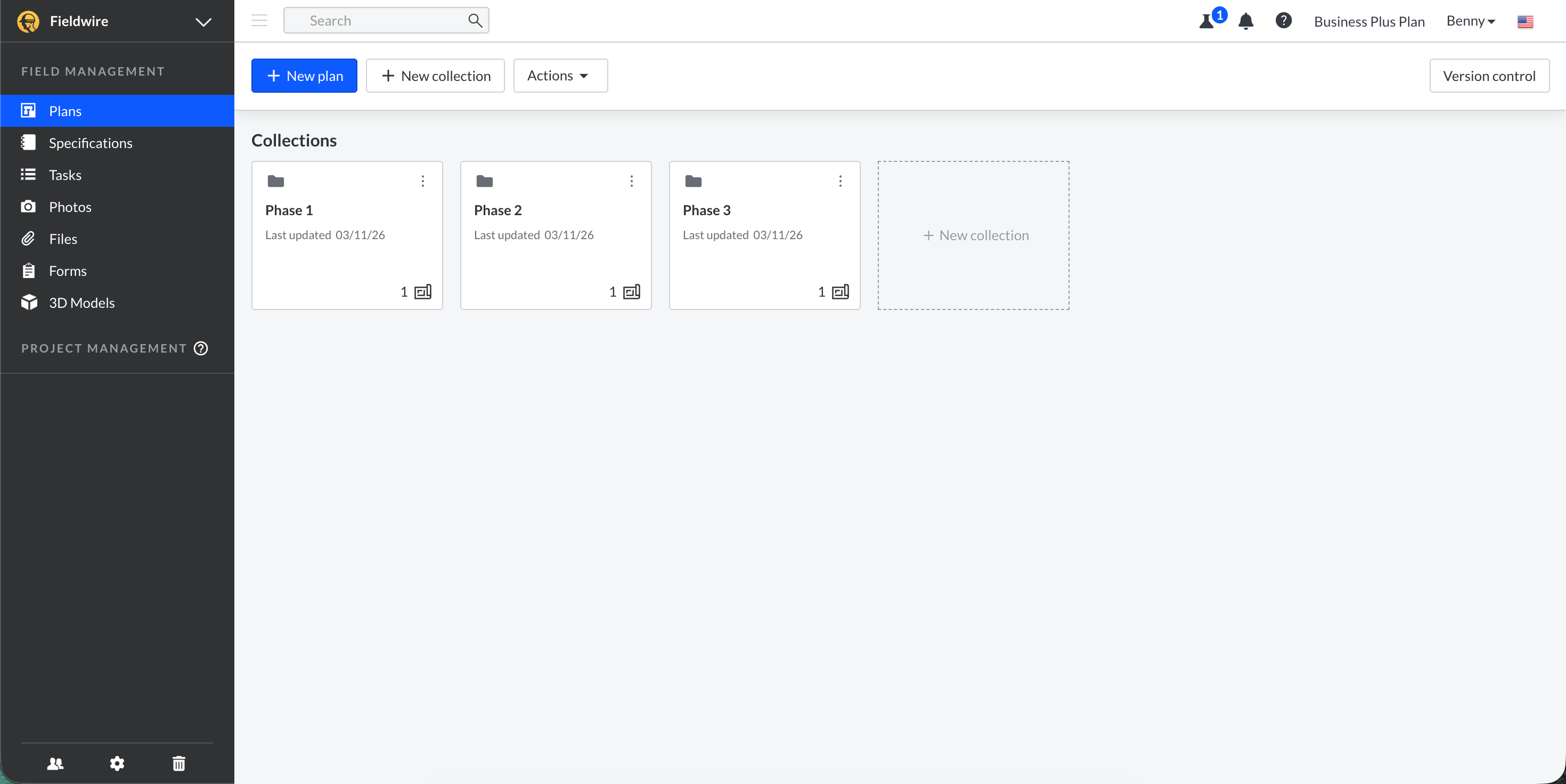Open the Benny user menu
Image resolution: width=1566 pixels, height=784 pixels.
(1470, 21)
